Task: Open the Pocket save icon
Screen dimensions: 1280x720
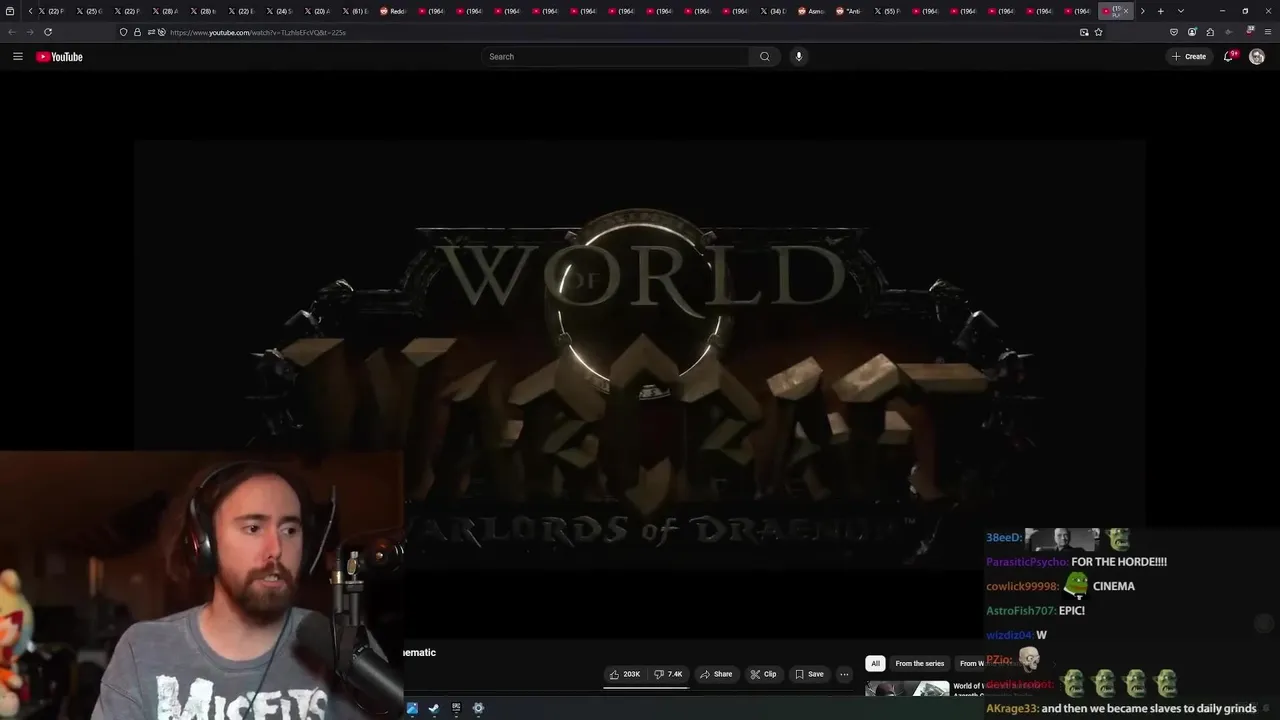Action: click(1174, 32)
